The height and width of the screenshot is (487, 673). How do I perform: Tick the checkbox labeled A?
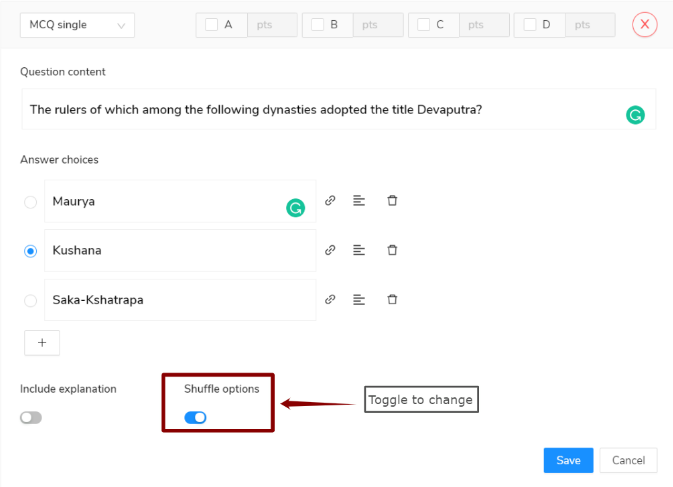point(211,24)
